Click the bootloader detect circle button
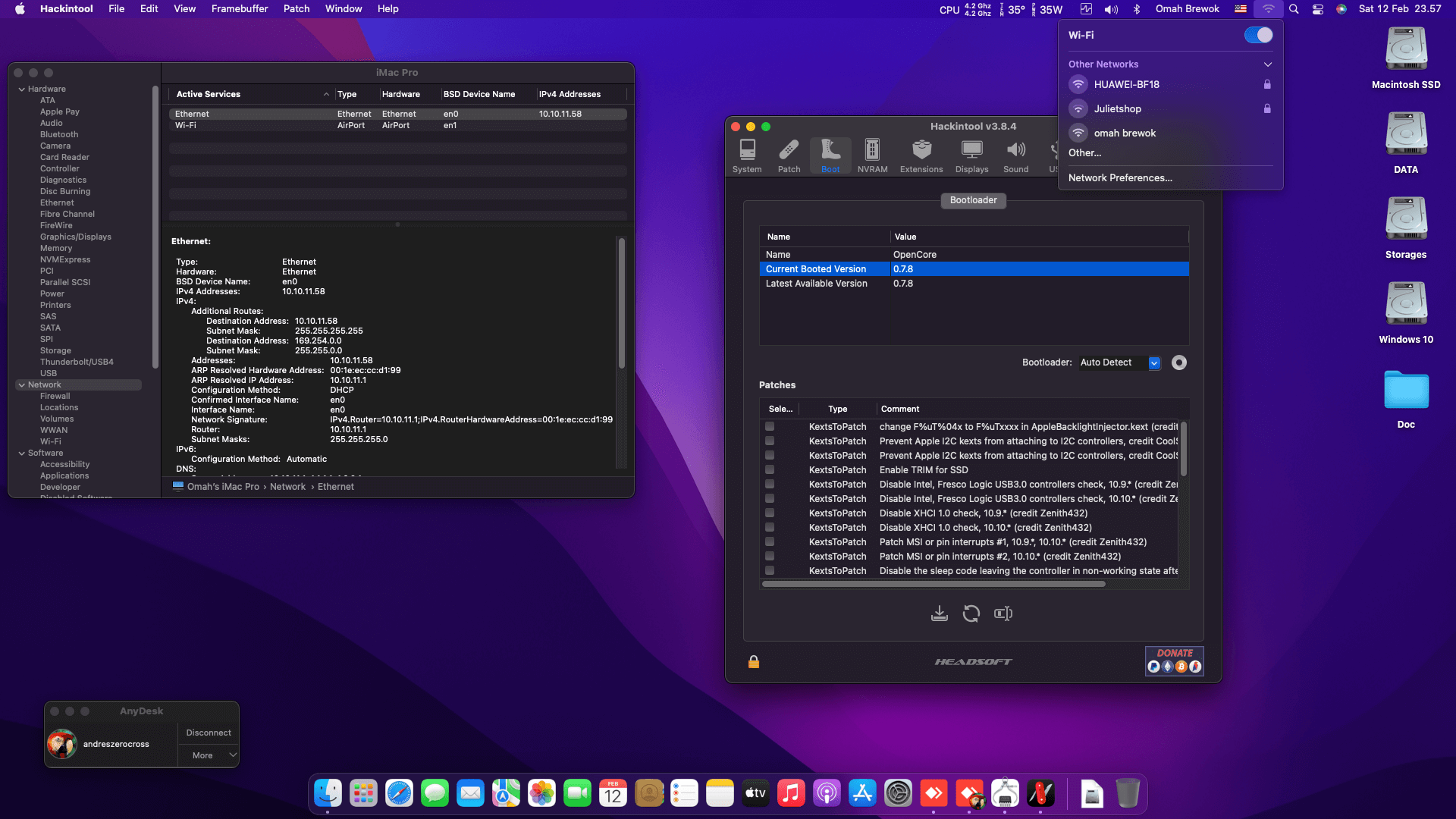 click(1179, 362)
